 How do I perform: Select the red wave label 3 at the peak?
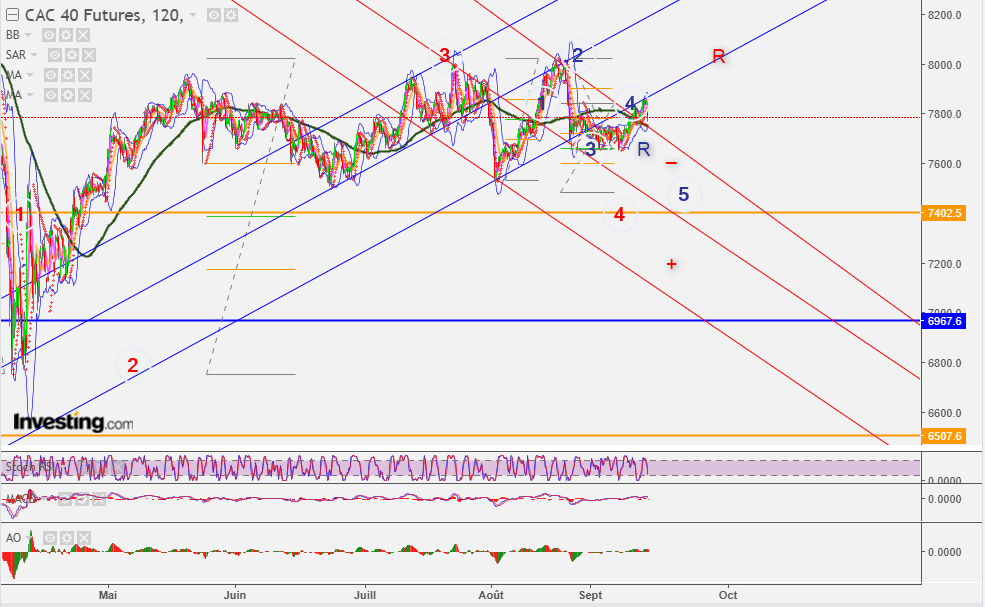[445, 55]
